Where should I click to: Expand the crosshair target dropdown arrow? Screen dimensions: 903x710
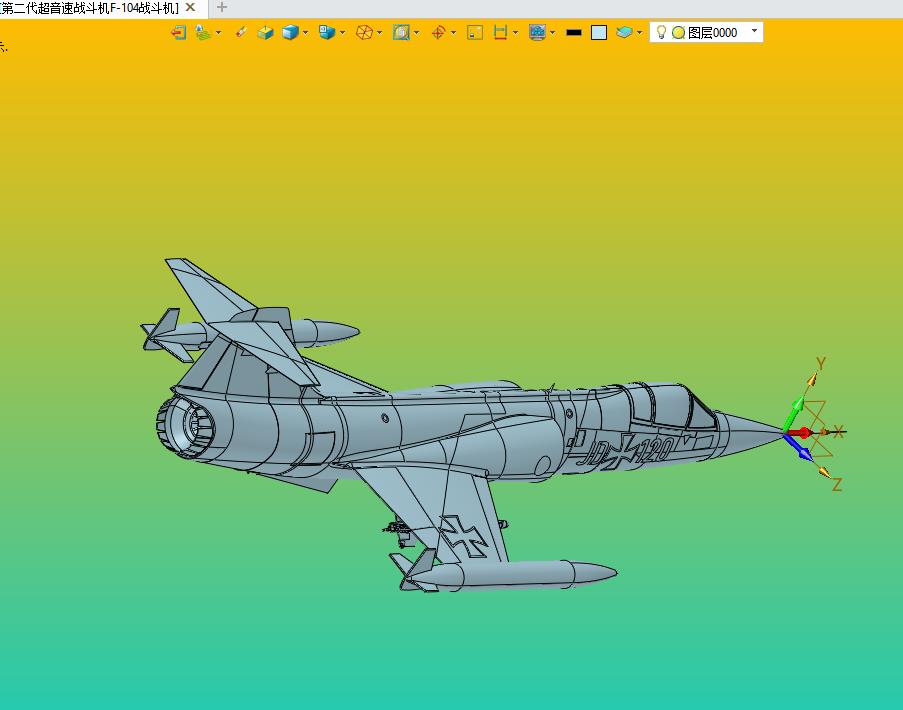(x=453, y=33)
